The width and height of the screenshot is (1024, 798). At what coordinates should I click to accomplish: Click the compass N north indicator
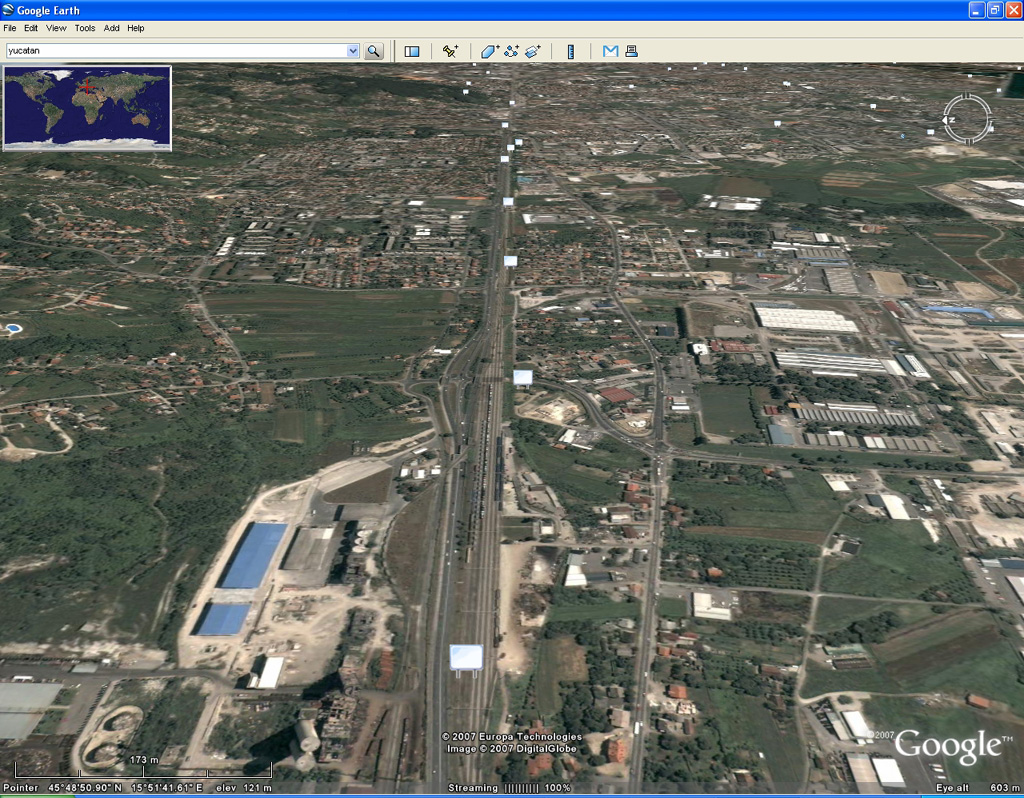coord(952,120)
